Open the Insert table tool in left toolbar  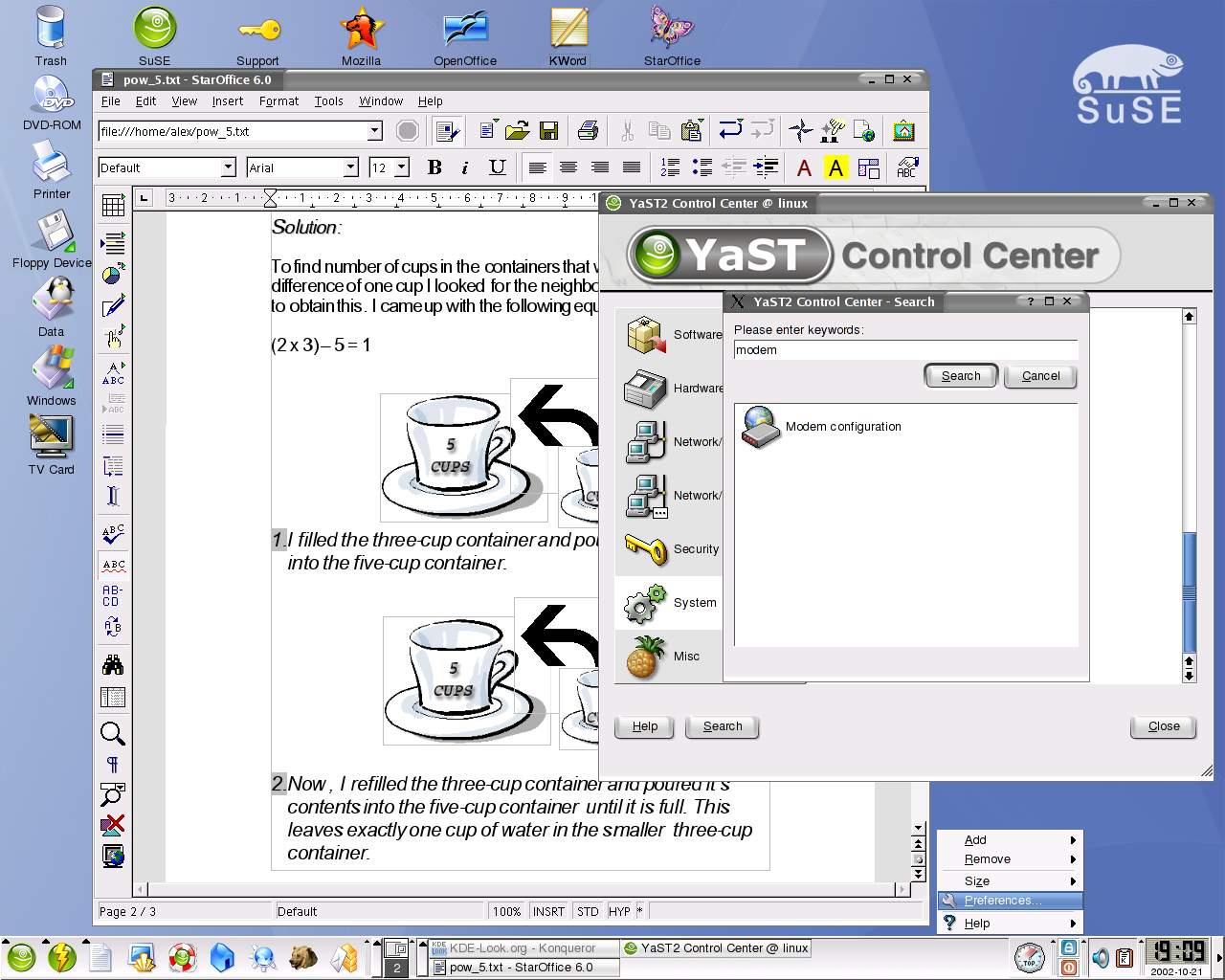[113, 205]
